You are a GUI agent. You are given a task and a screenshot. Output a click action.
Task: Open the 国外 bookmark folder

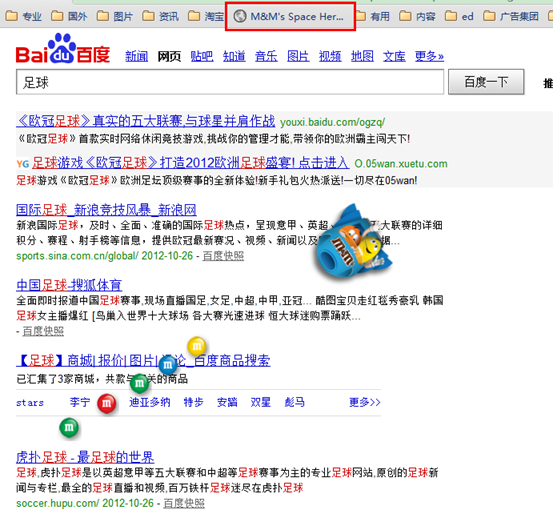pyautogui.click(x=69, y=16)
